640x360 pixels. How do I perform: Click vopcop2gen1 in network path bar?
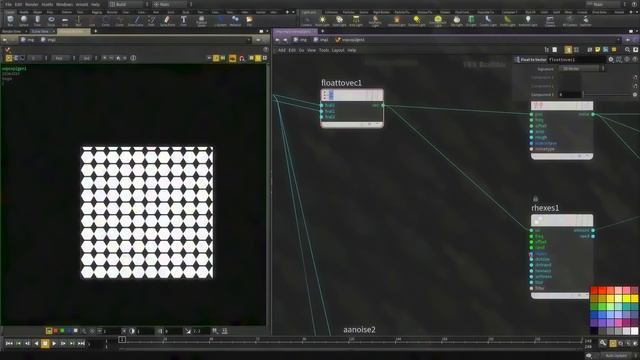click(350, 40)
